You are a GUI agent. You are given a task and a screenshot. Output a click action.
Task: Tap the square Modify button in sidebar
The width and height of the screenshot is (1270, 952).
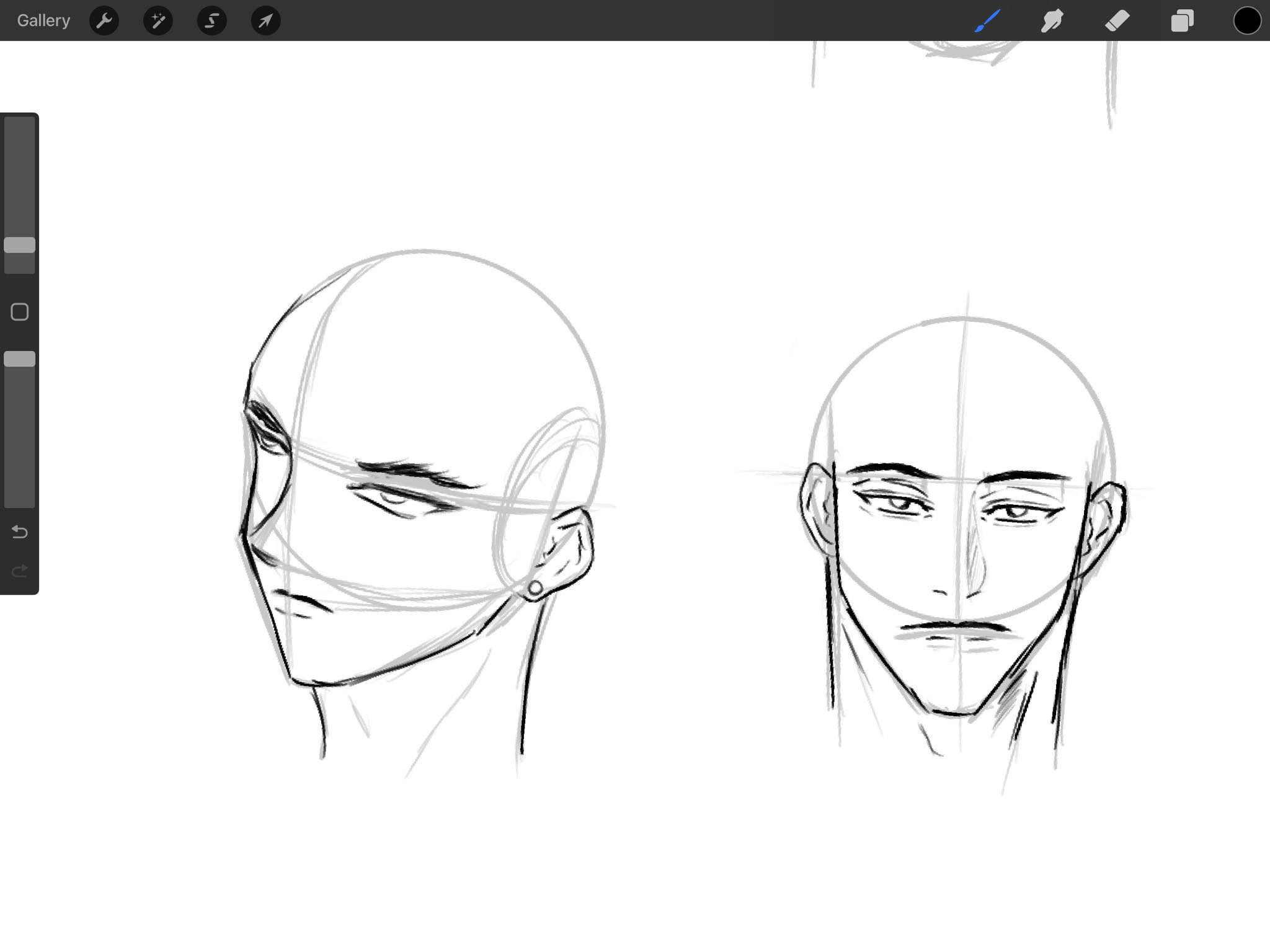tap(20, 312)
